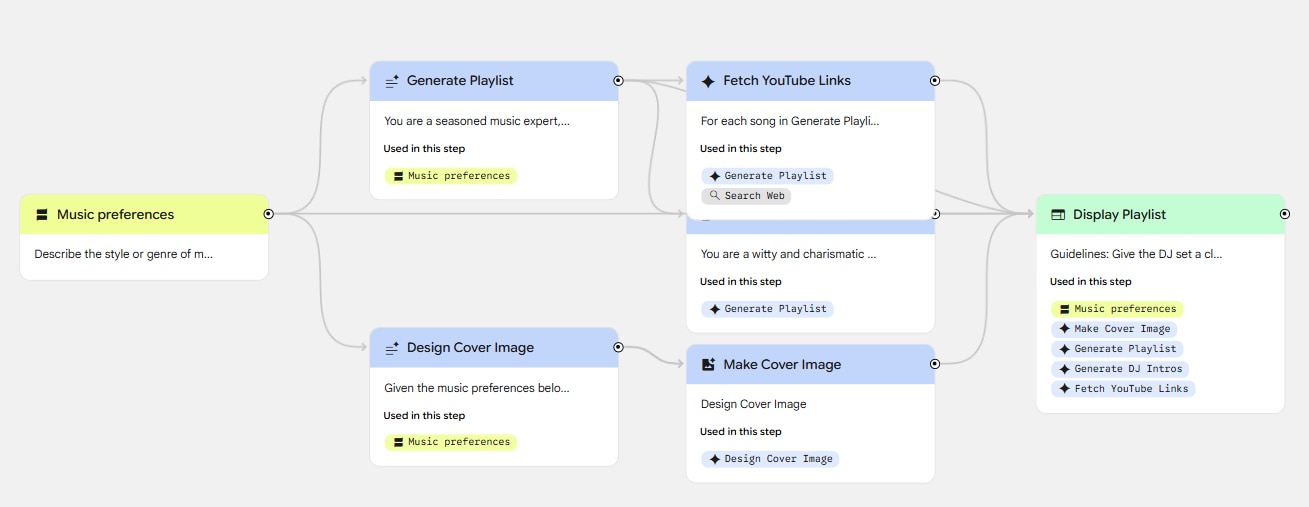Click the Generate Playlist node header icon

click(x=392, y=81)
